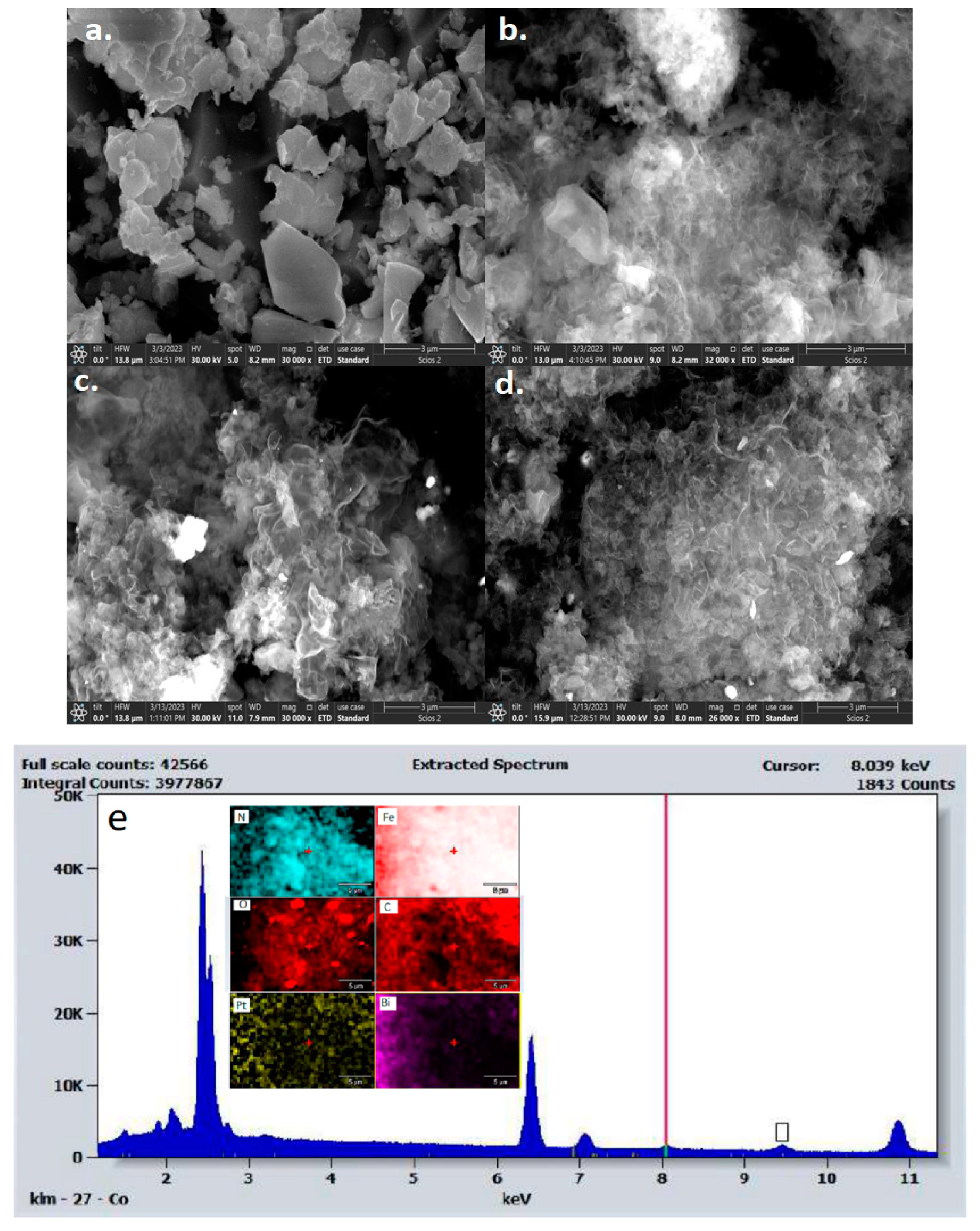
Task: Click timestamp '4:10:45 PM' in panel b
Action: coord(587,360)
